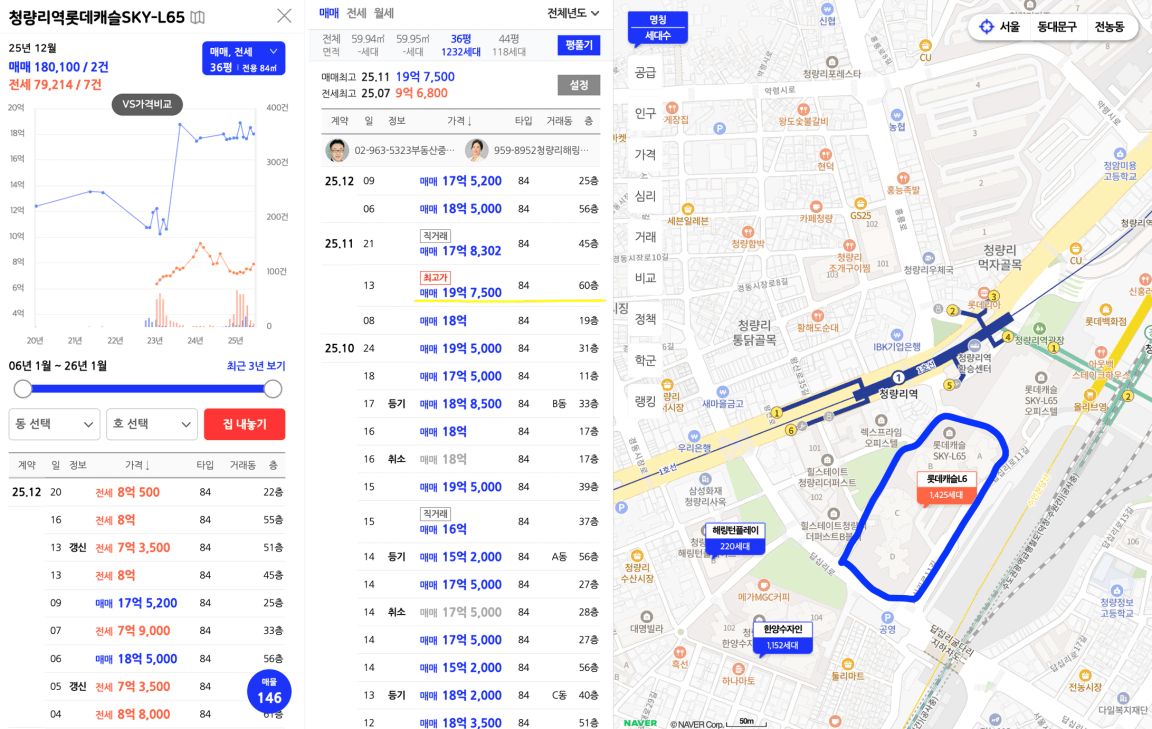Click the location crosshair icon next to 서울
The image size is (1152, 729).
pyautogui.click(x=986, y=27)
